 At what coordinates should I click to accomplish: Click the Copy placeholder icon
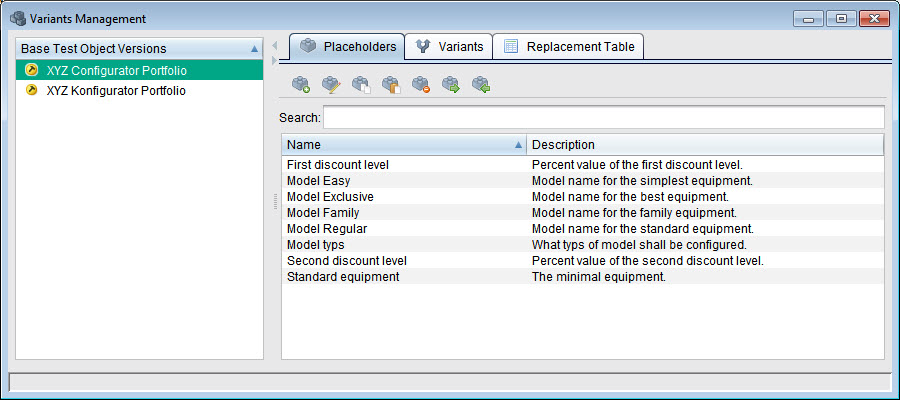[361, 85]
